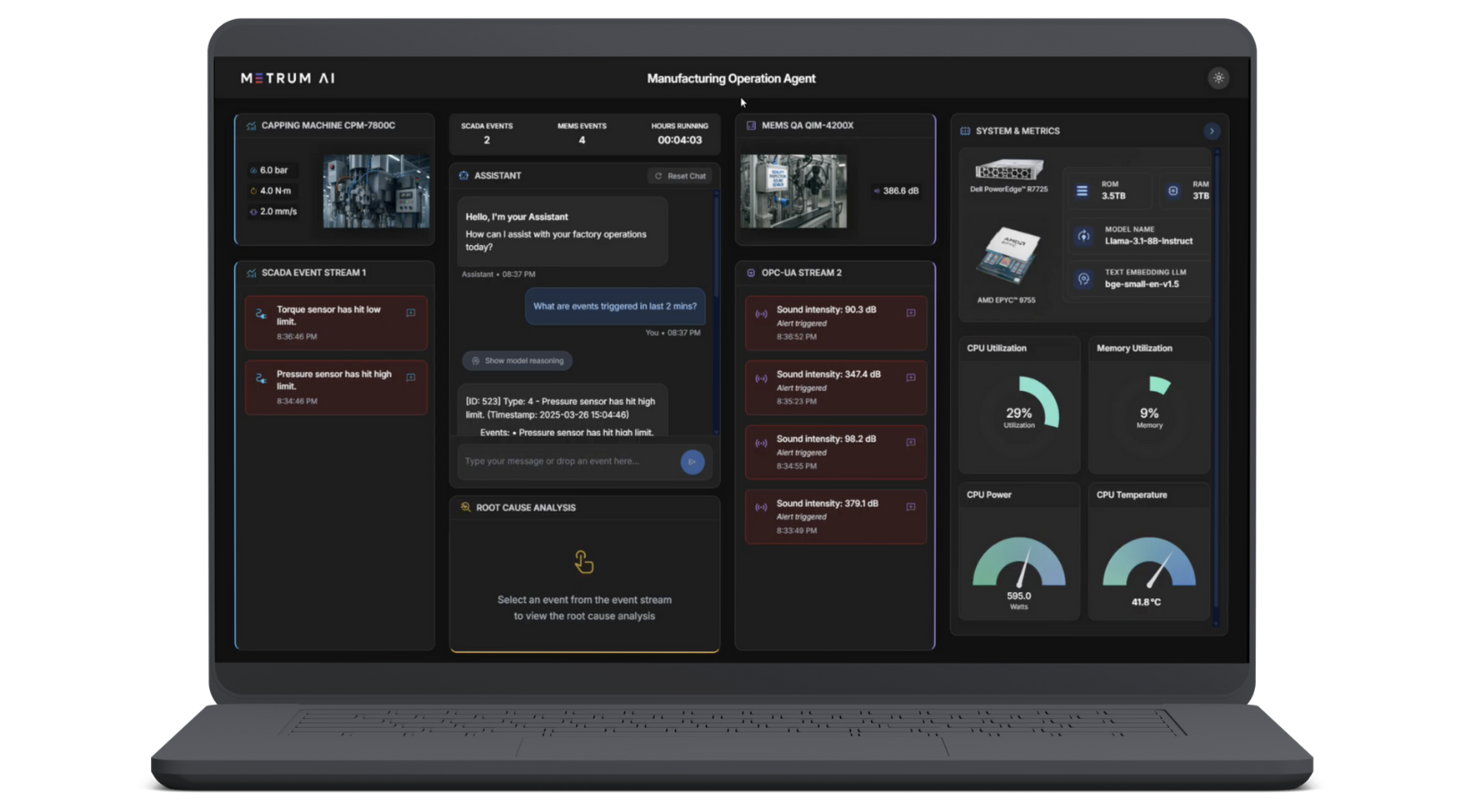Click the Dell PowerEdge R7725 server image
Viewport: 1474px width, 812px height.
1009,170
